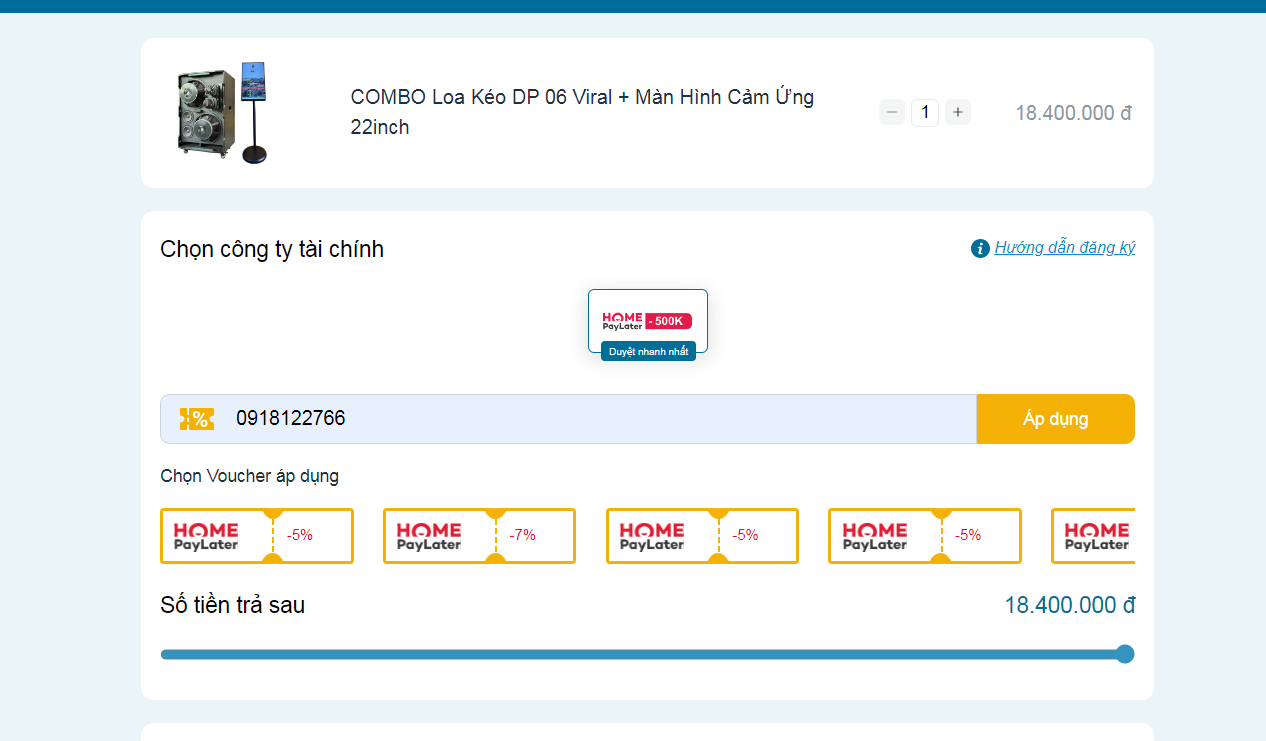This screenshot has height=741, width=1266.
Task: Click the quantity field showing 1
Action: click(x=925, y=112)
